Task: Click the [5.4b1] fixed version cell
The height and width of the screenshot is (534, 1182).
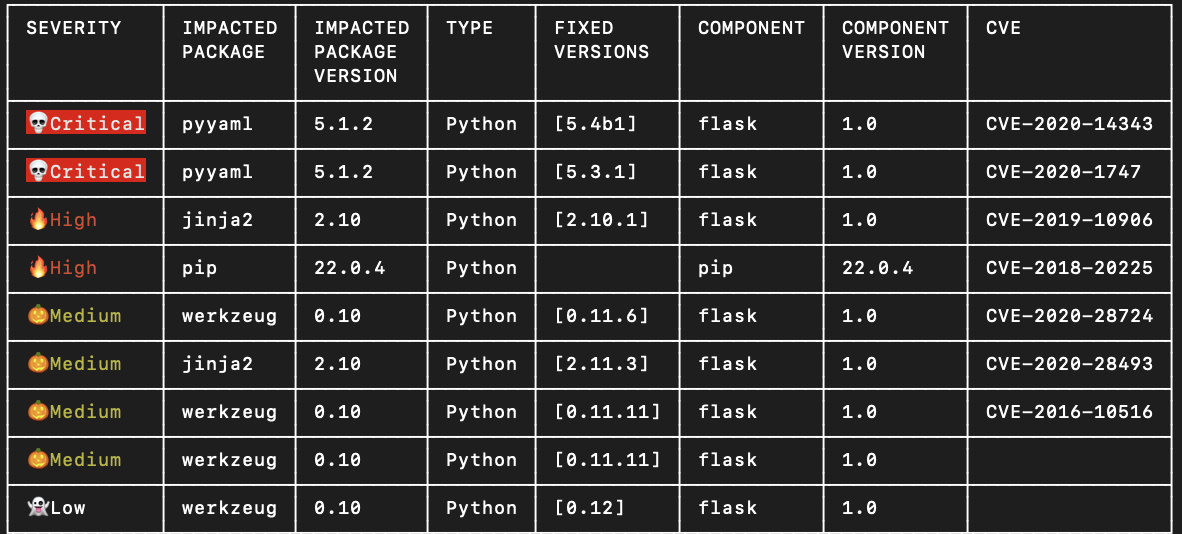Action: [595, 124]
